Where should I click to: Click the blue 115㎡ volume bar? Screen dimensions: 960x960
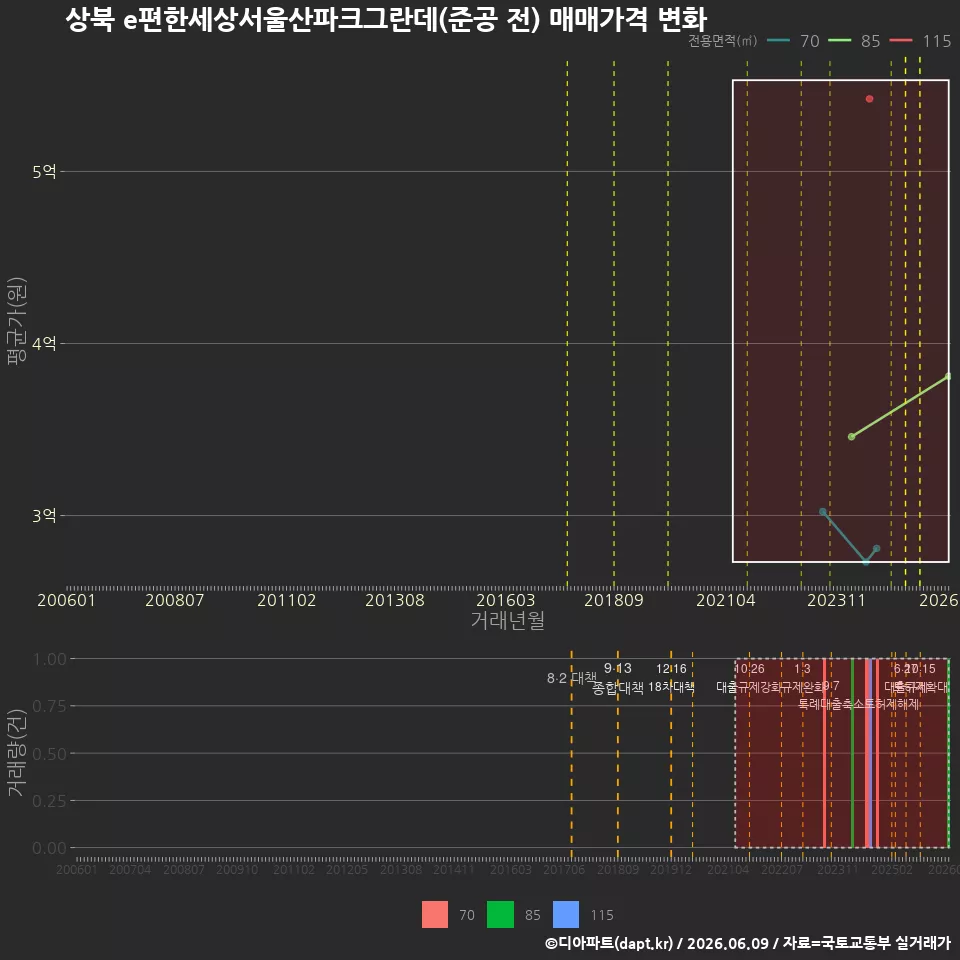tap(869, 753)
